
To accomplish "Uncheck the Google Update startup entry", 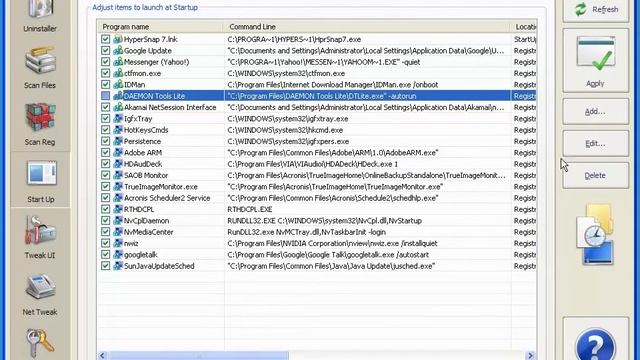I will [105, 51].
